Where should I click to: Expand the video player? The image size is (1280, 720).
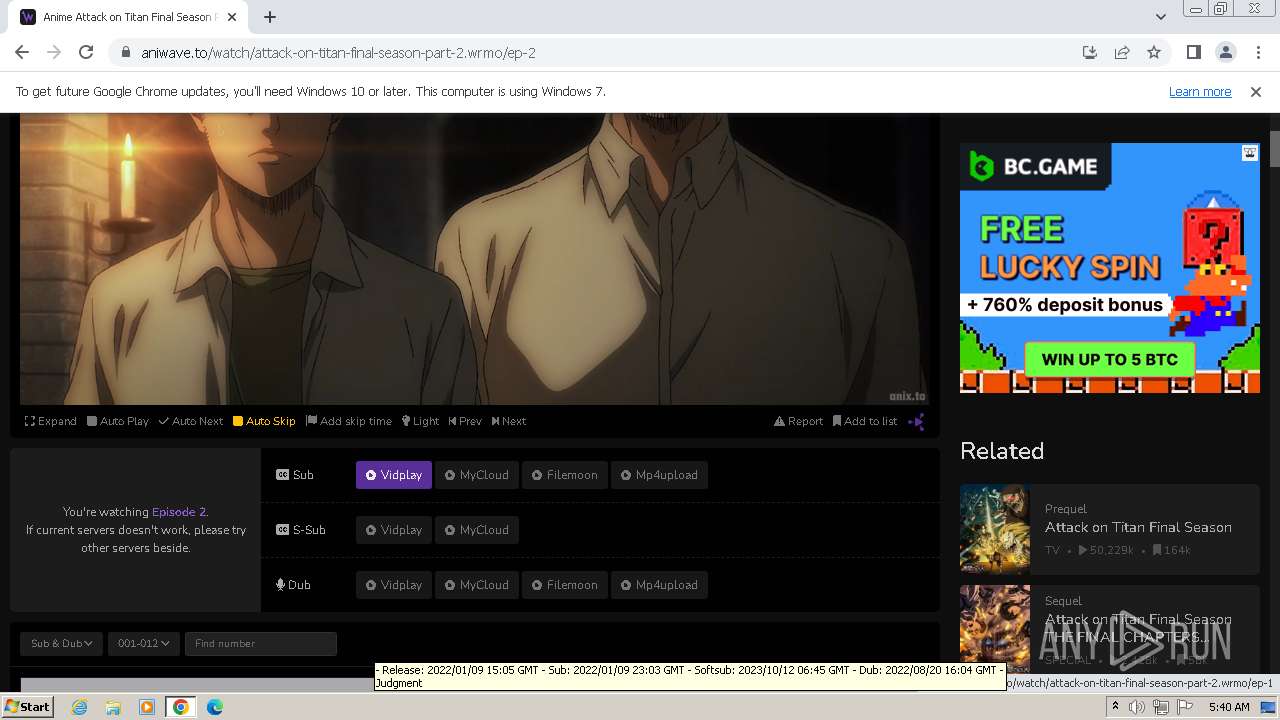point(51,421)
